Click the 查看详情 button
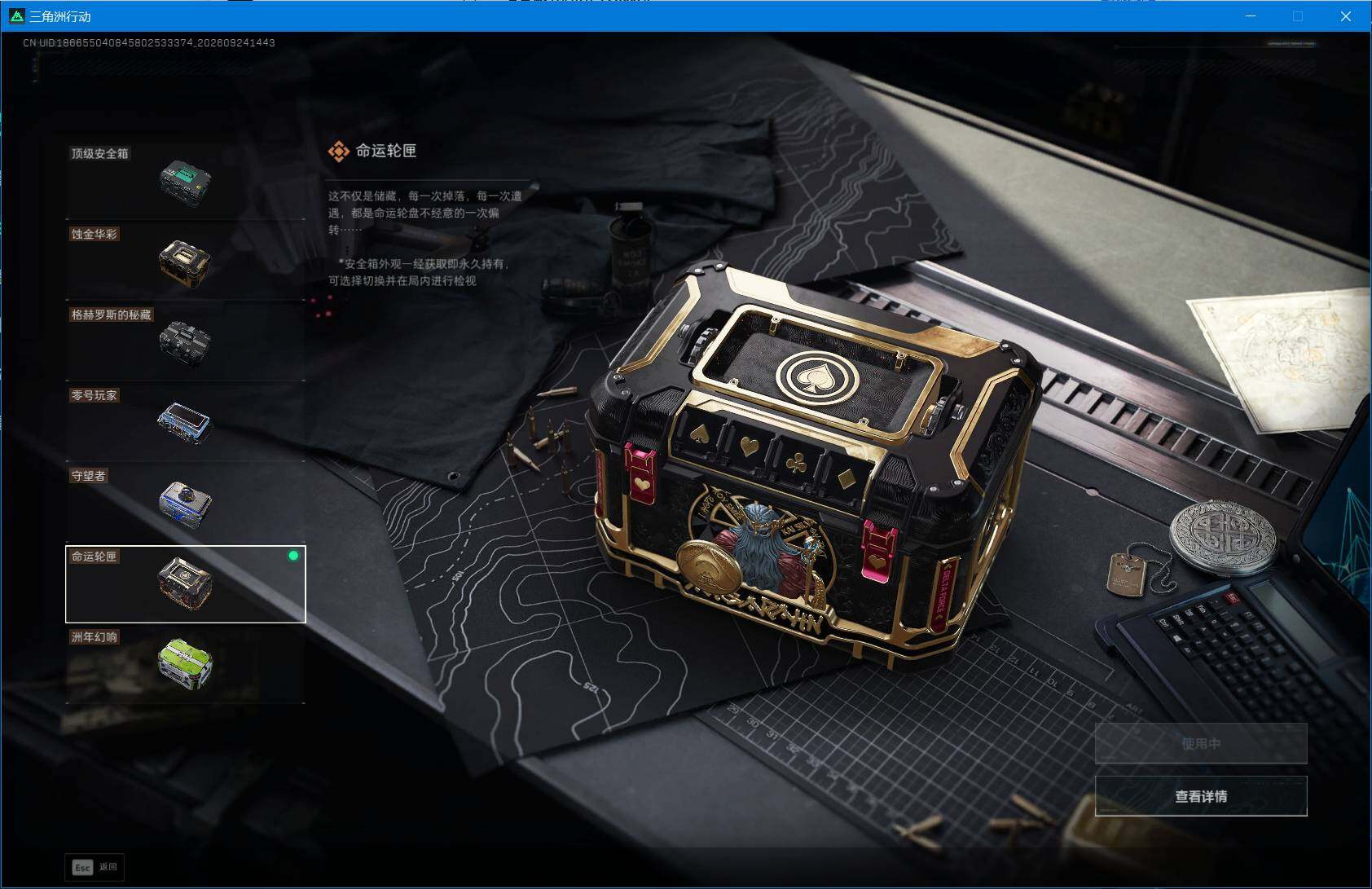Image resolution: width=1372 pixels, height=889 pixels. pos(1201,796)
